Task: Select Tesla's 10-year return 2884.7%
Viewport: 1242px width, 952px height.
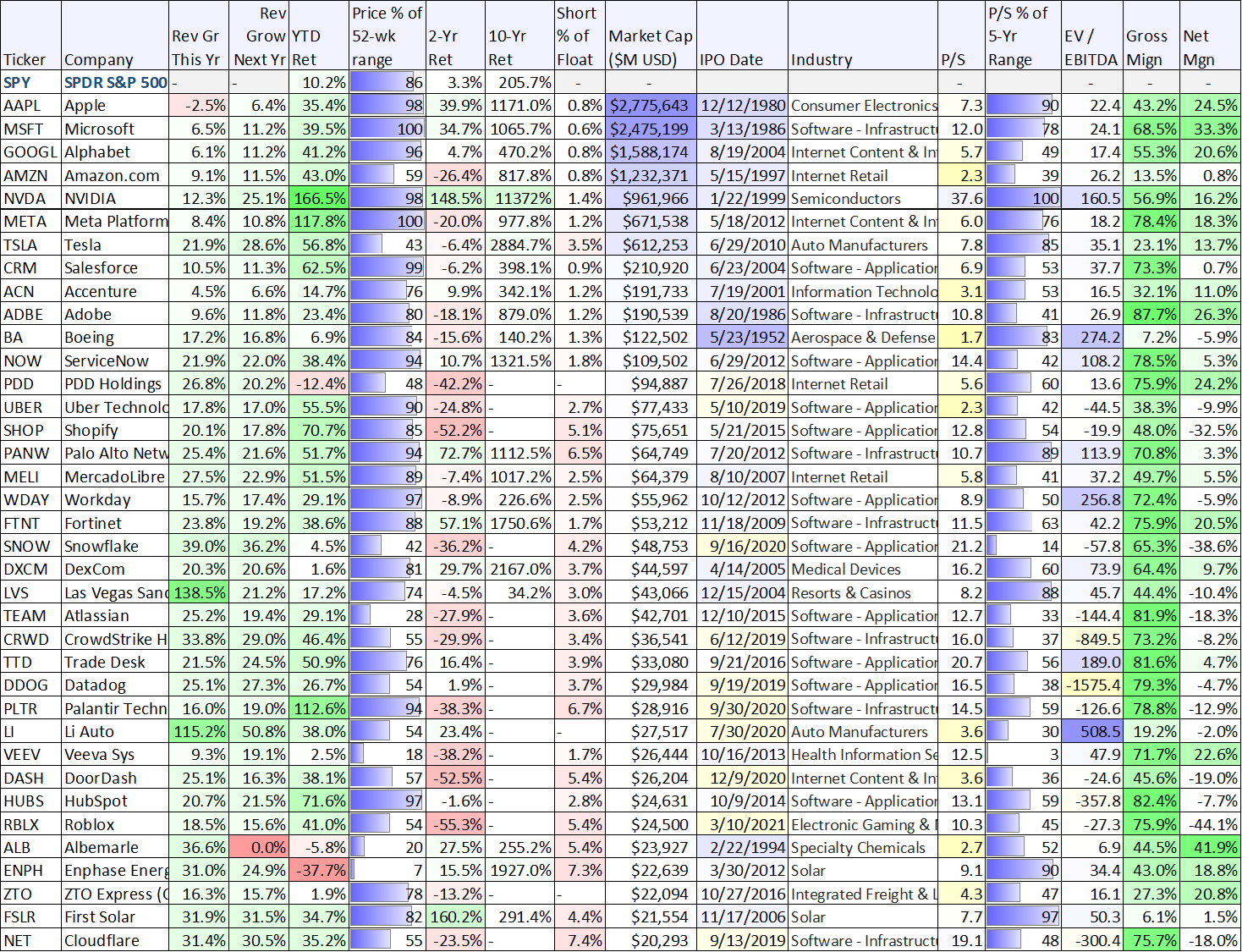Action: point(519,245)
